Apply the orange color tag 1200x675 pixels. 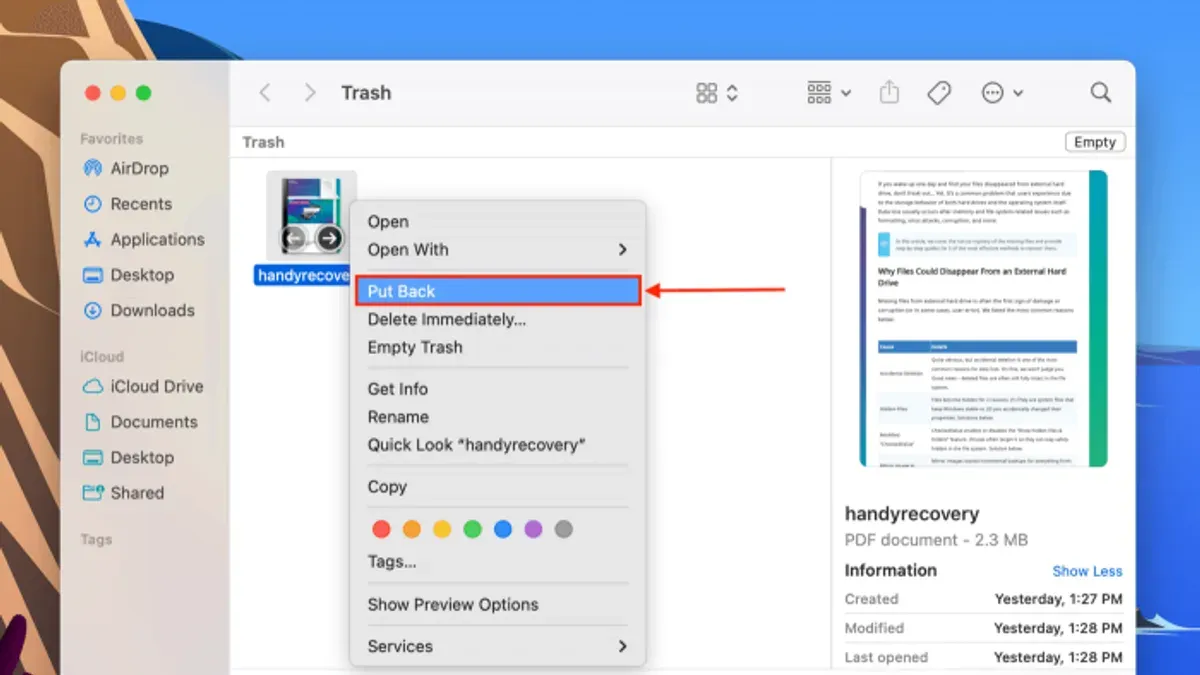pos(411,529)
